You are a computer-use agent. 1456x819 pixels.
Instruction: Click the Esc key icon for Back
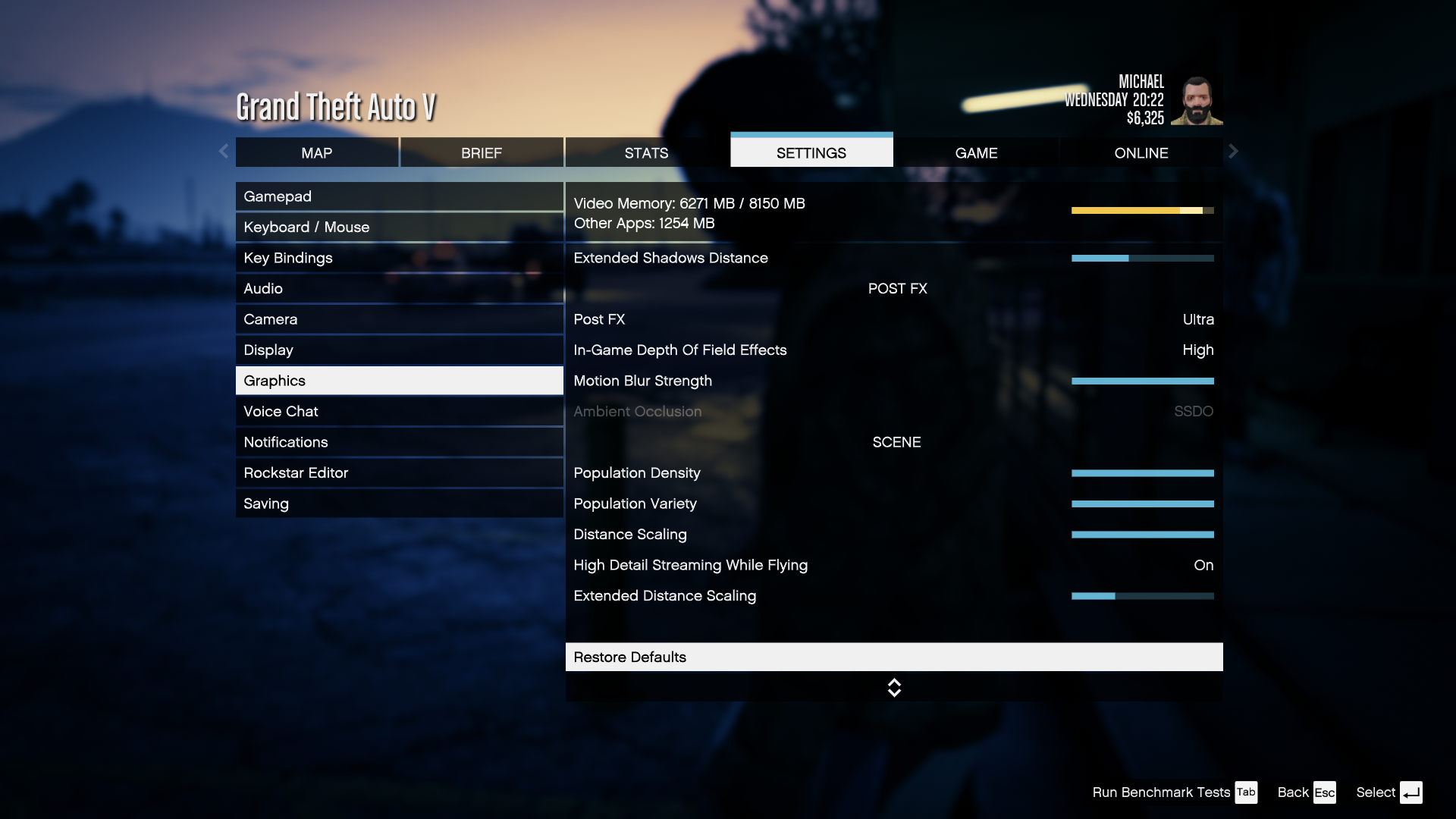[1324, 792]
